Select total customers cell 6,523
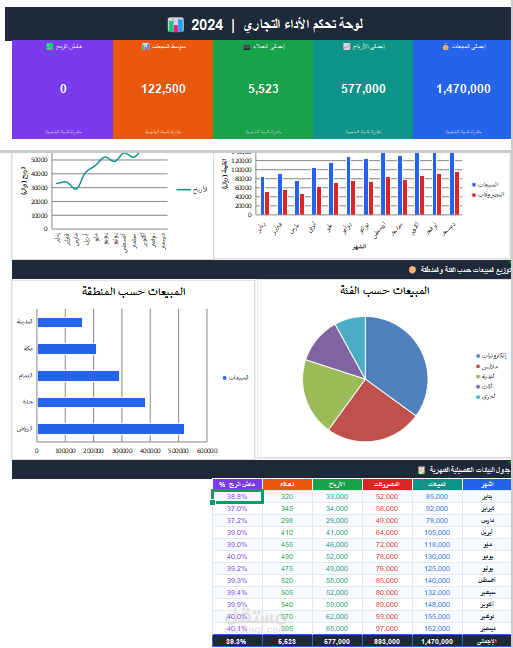The image size is (513, 648). pos(287,641)
